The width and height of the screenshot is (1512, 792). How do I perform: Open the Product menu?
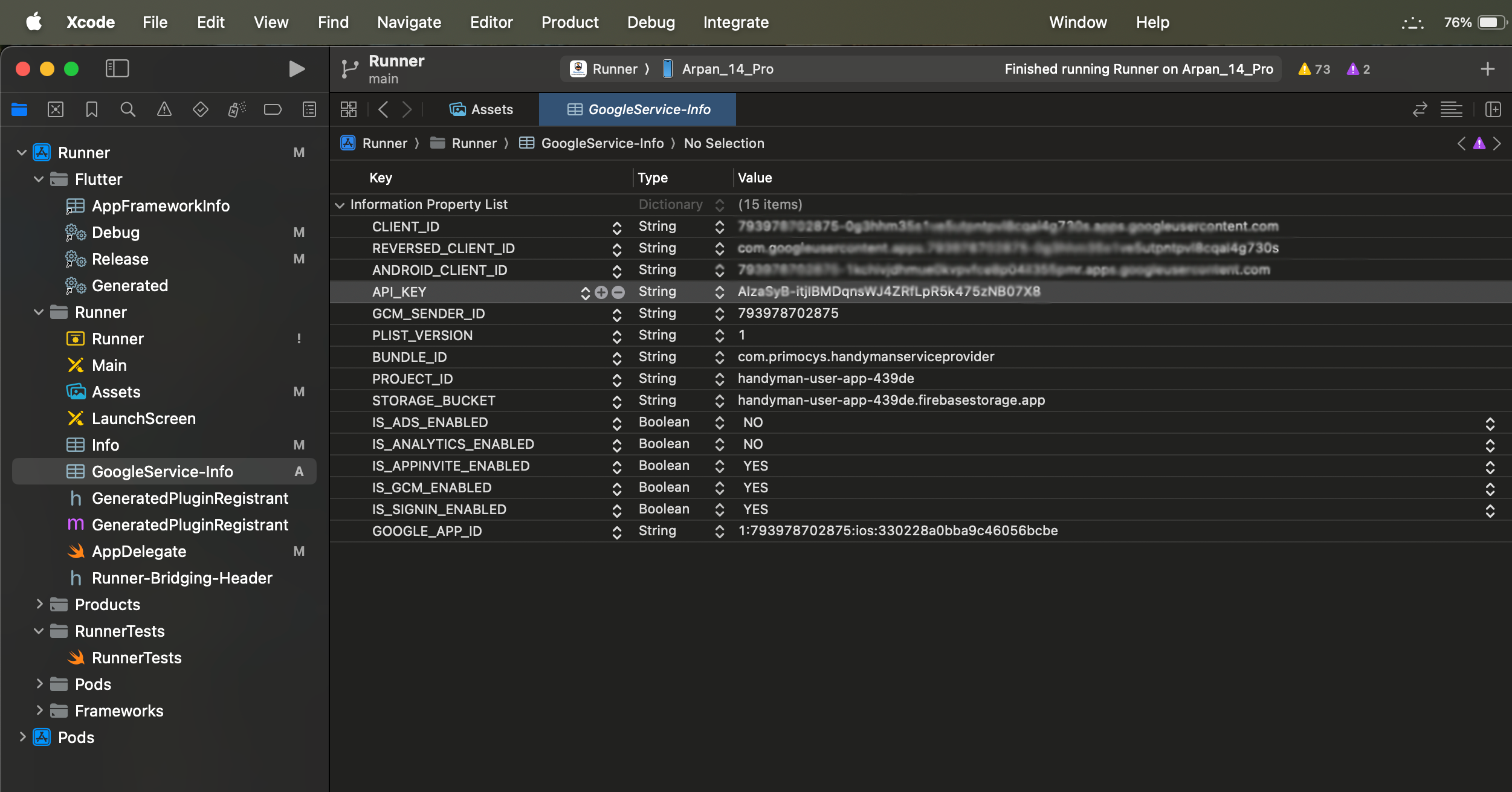(x=569, y=22)
